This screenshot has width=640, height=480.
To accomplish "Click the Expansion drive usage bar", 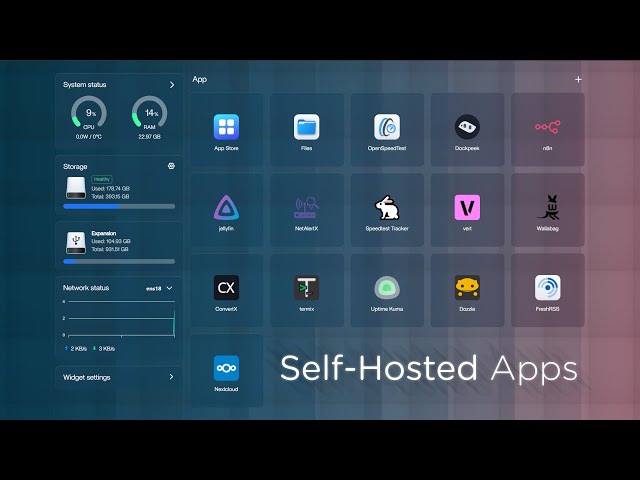I will pyautogui.click(x=119, y=261).
